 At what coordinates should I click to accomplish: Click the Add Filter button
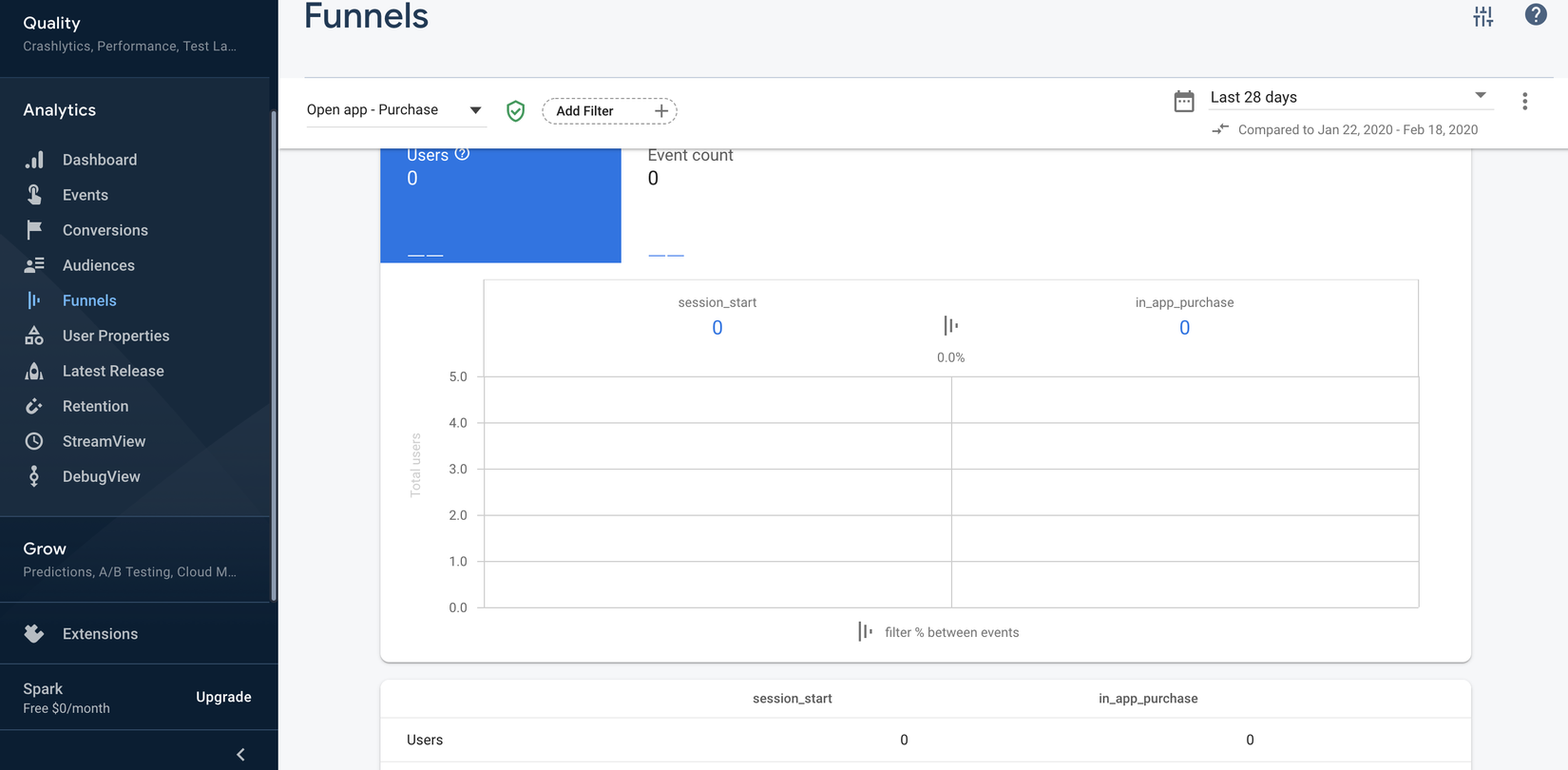[x=609, y=111]
